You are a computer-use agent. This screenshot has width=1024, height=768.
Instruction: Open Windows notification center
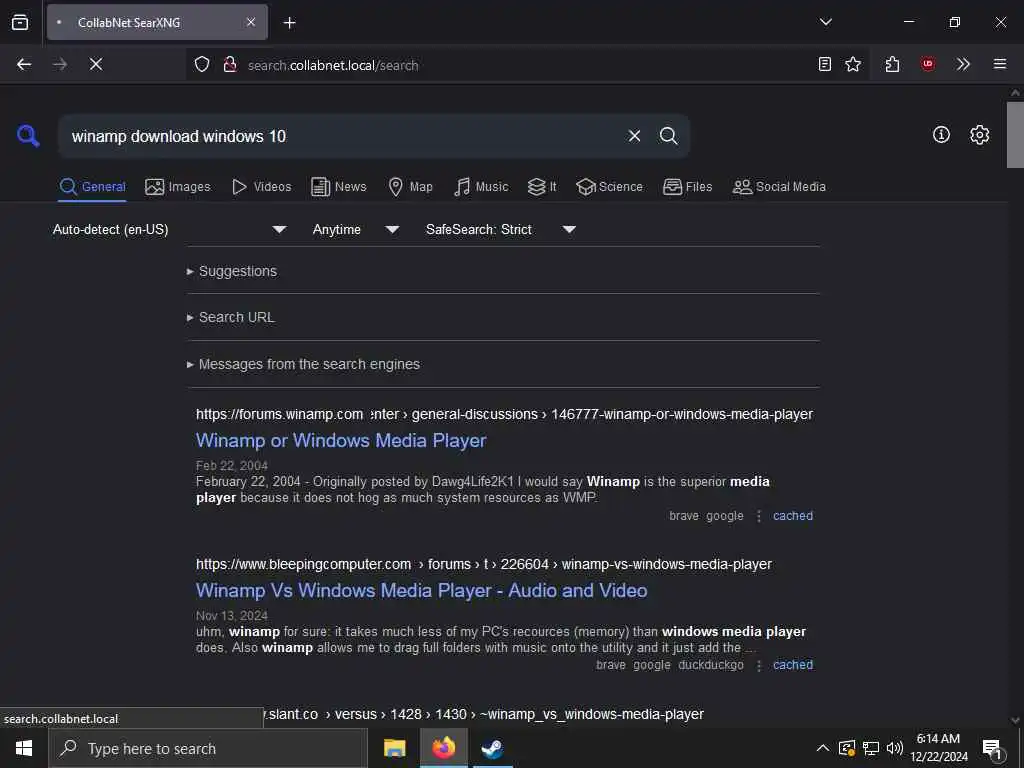coord(993,748)
